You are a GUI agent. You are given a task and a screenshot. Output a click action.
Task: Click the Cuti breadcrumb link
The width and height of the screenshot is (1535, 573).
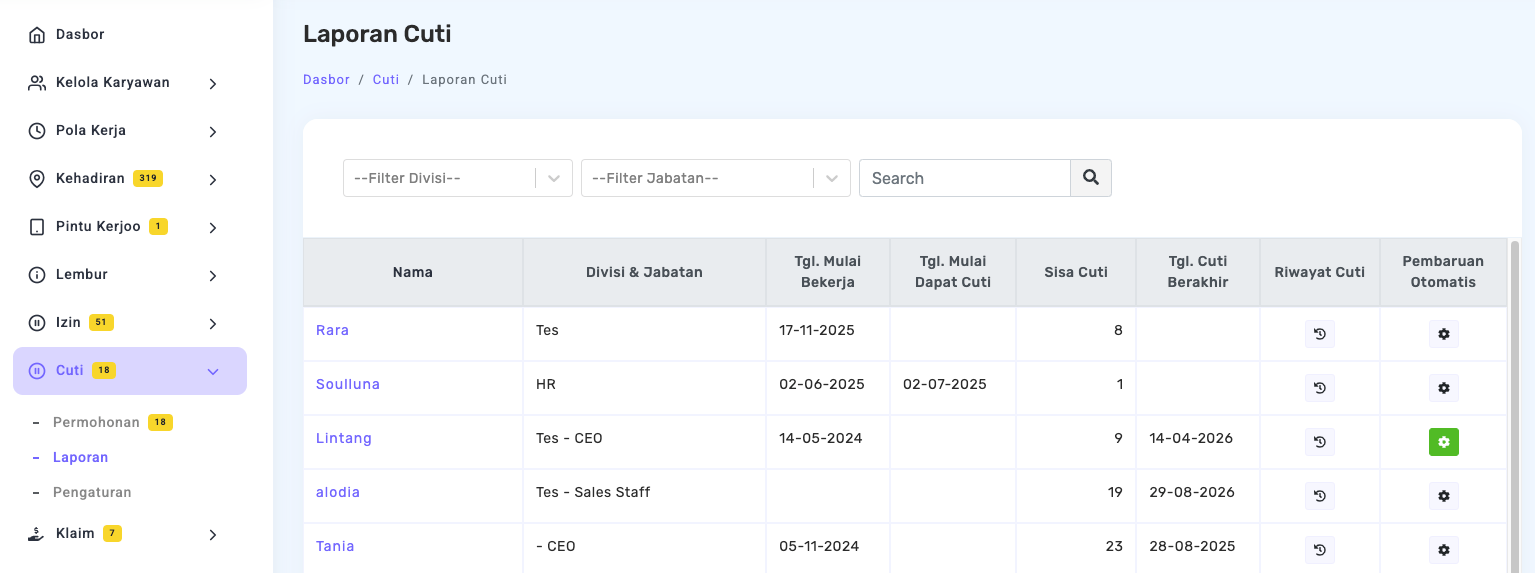point(386,79)
